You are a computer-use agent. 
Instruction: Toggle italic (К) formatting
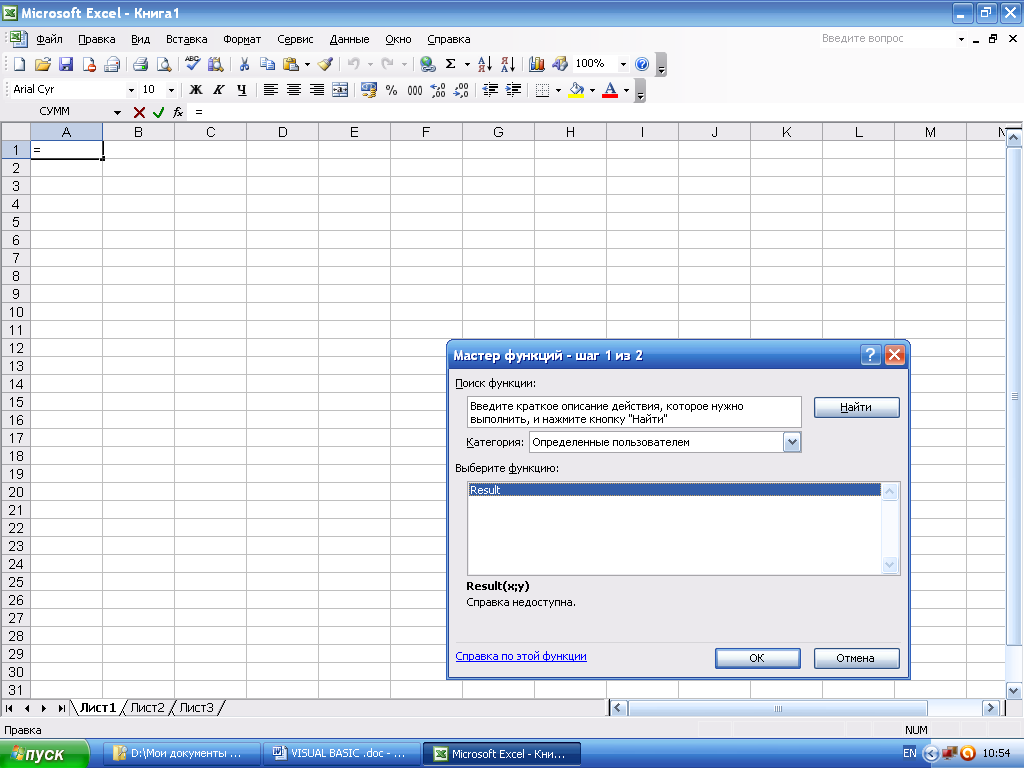219,90
